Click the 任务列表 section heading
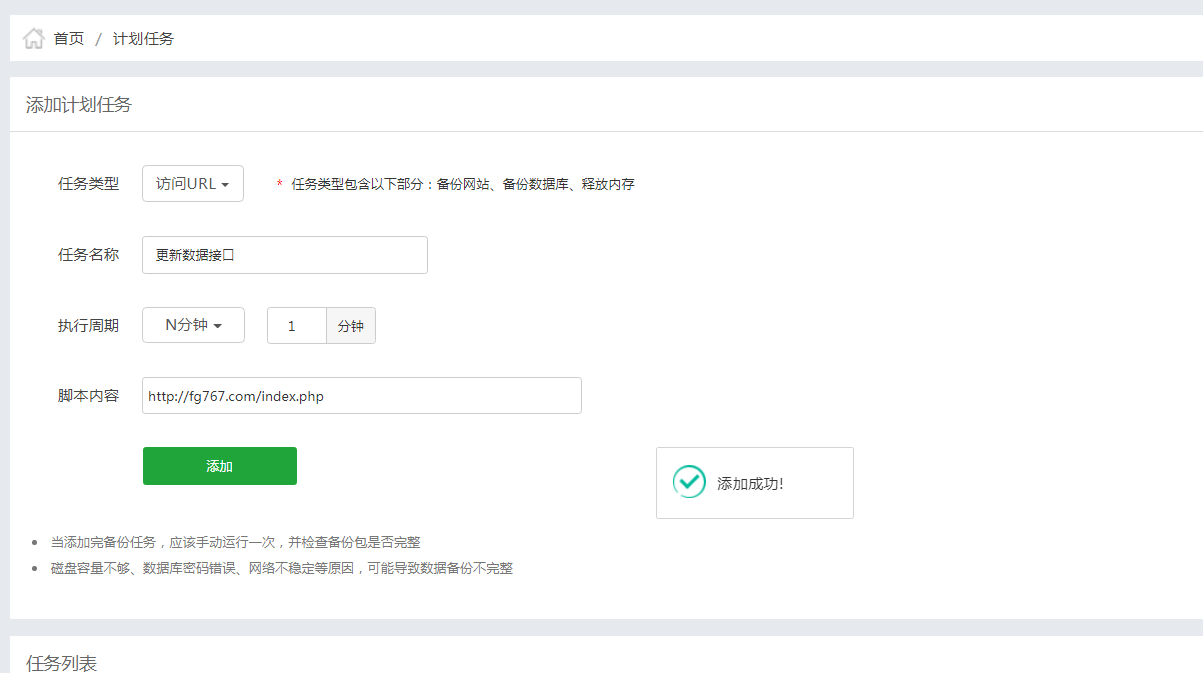Viewport: 1203px width, 673px height. 61,663
